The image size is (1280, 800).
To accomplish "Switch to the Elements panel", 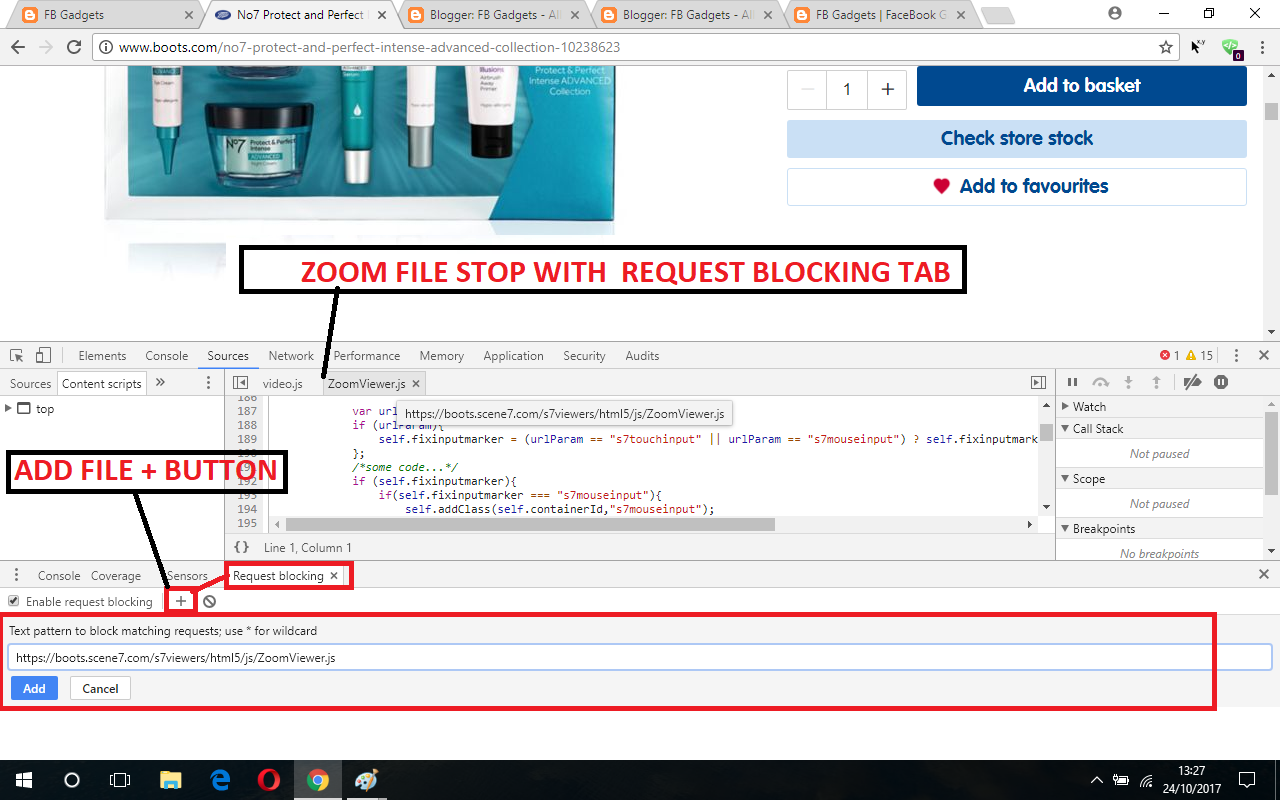I will 102,355.
